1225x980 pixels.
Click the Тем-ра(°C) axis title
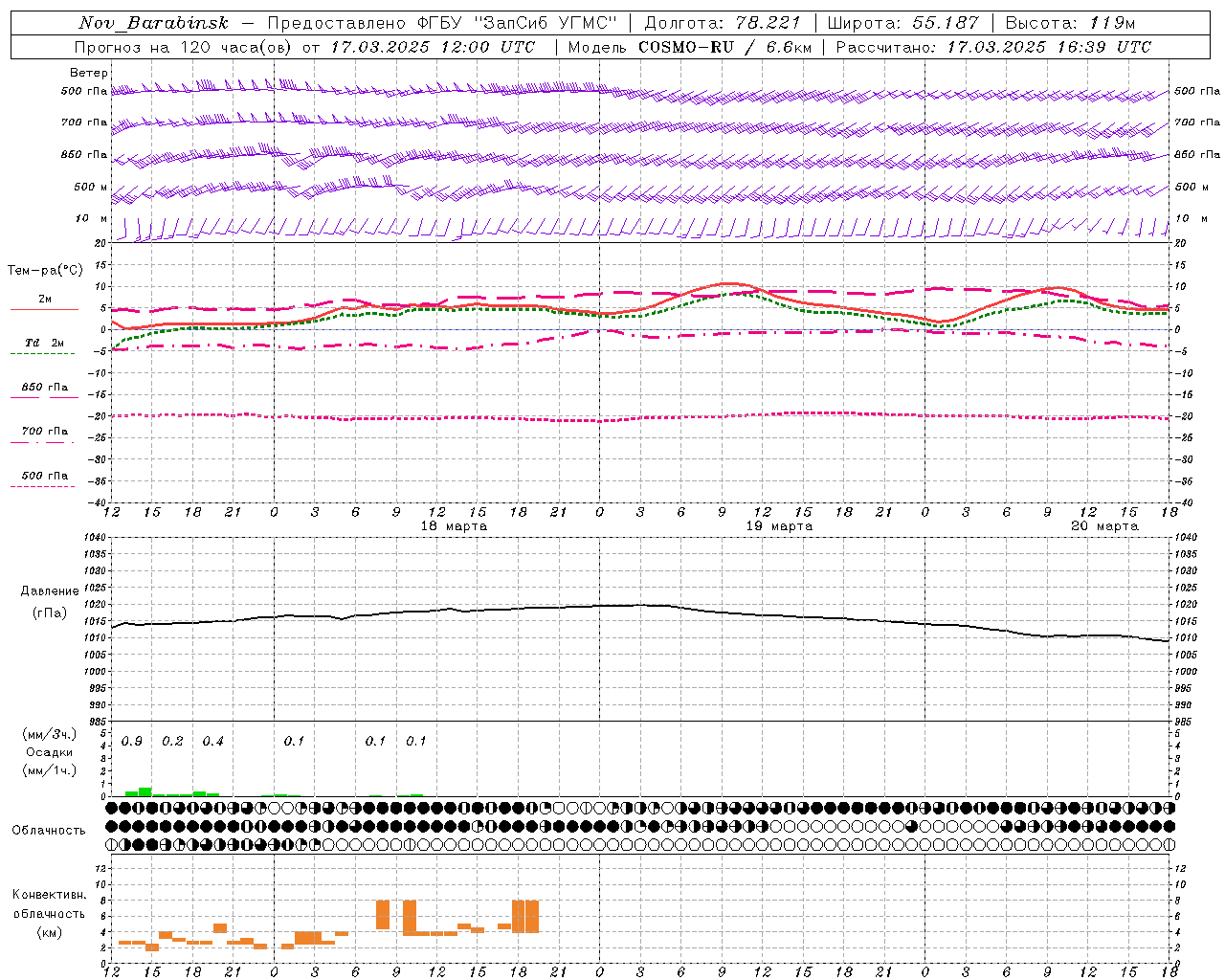(x=44, y=271)
